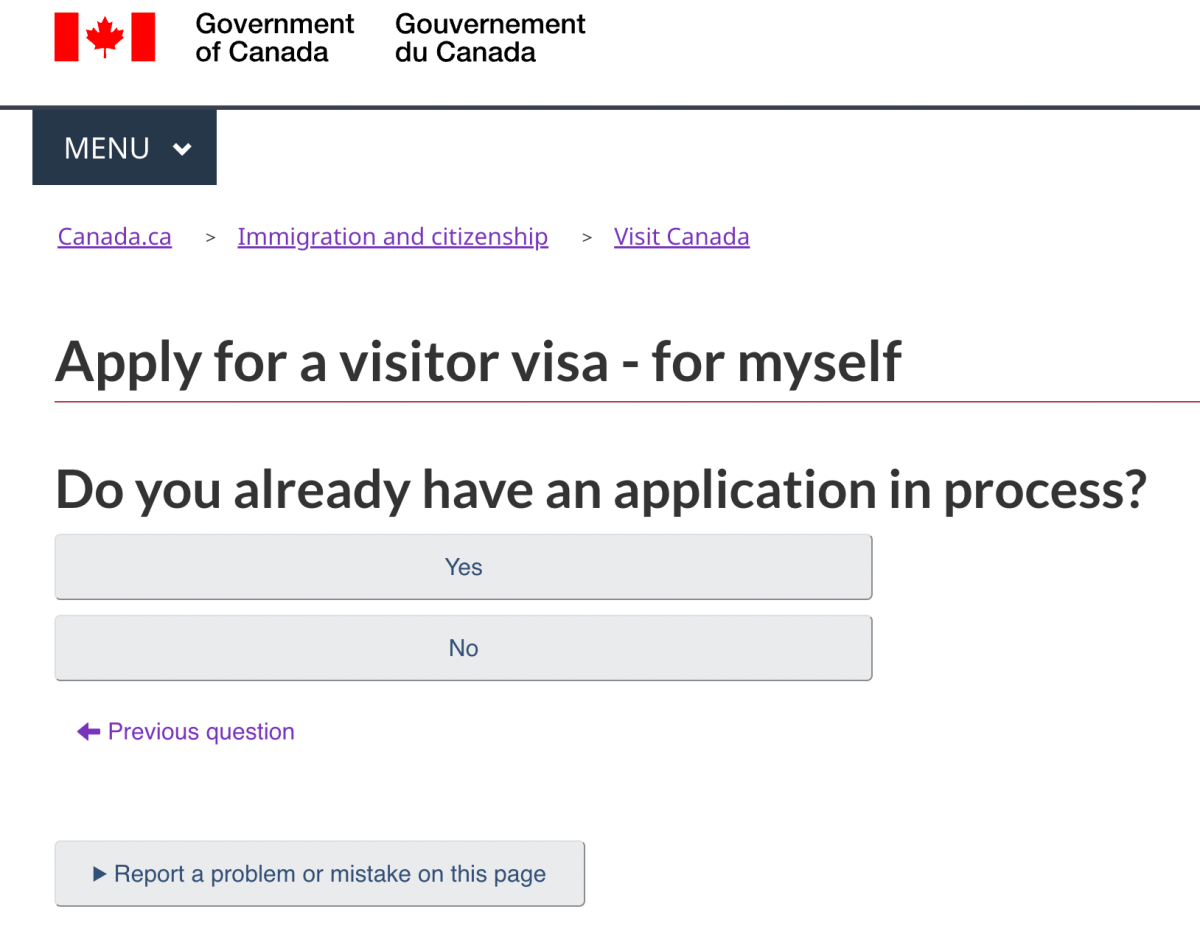The width and height of the screenshot is (1200, 951).
Task: Return to the Previous question
Action: pos(198,731)
